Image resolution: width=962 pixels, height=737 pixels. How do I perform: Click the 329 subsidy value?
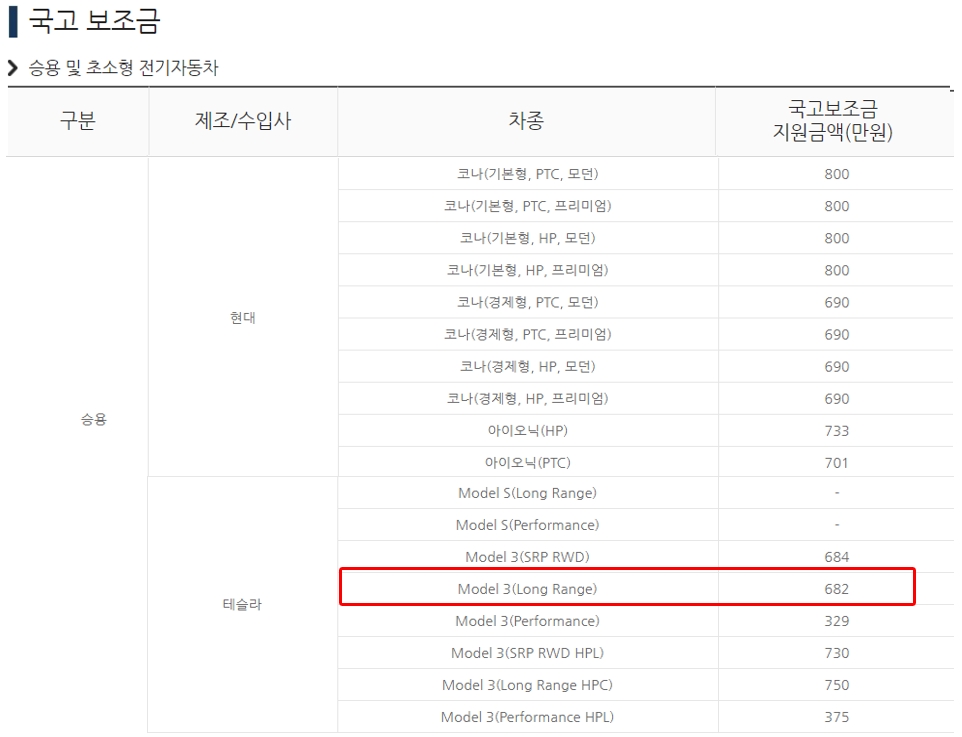coord(837,621)
